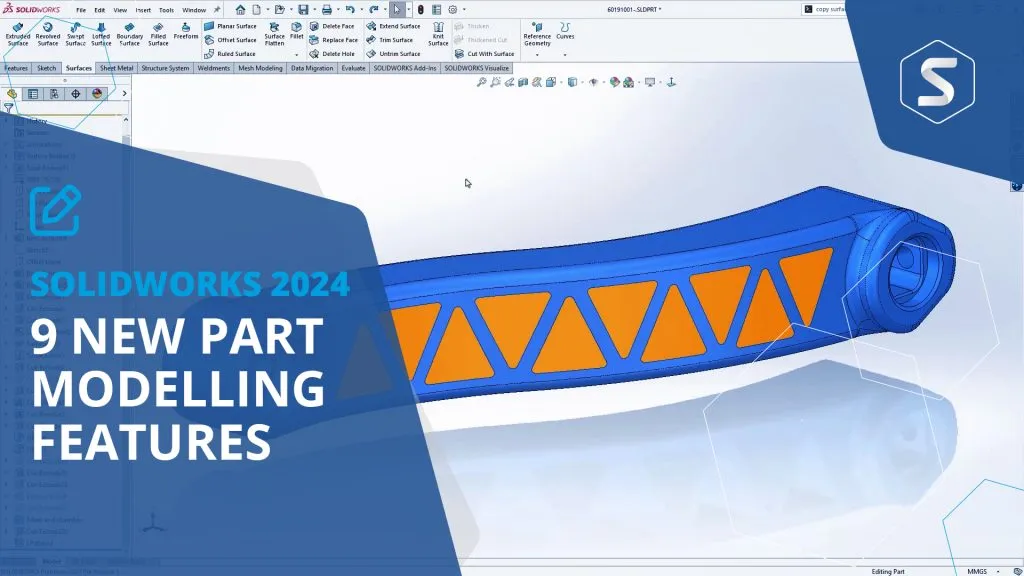This screenshot has width=1024, height=576.
Task: Switch to the Sheet Metal tab
Action: click(116, 68)
